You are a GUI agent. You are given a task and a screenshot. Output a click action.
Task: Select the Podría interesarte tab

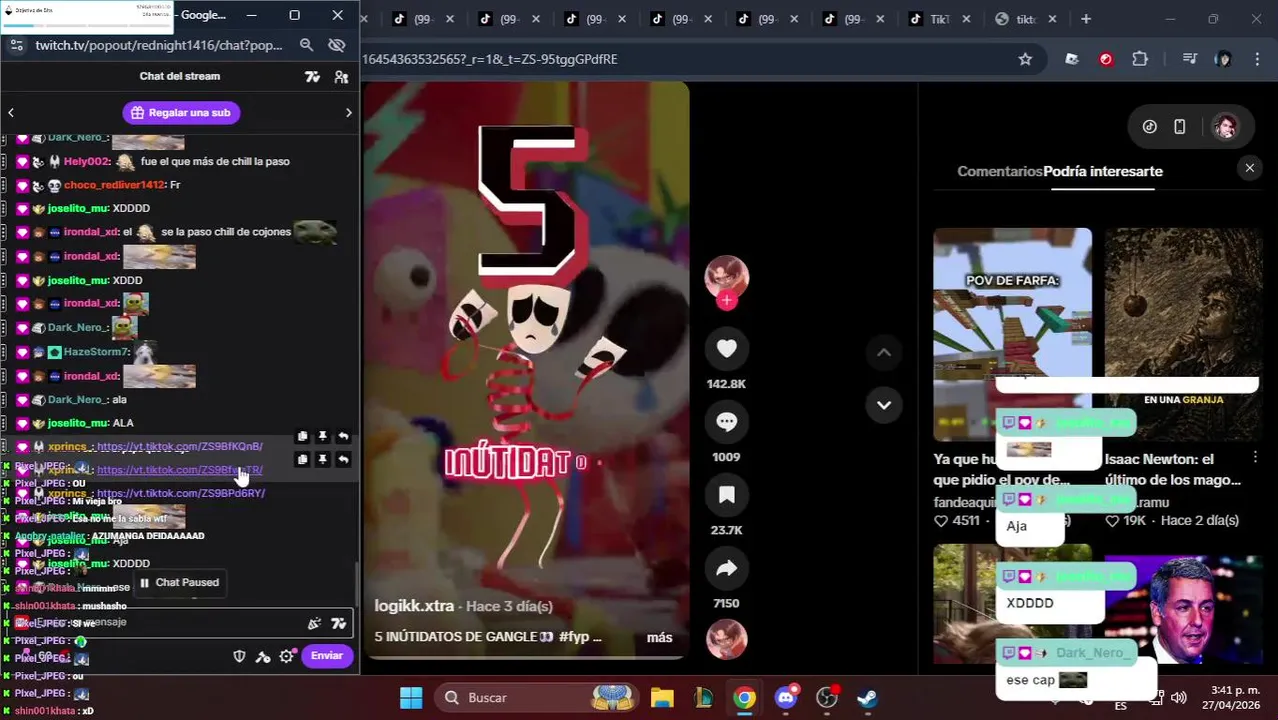coord(1103,171)
